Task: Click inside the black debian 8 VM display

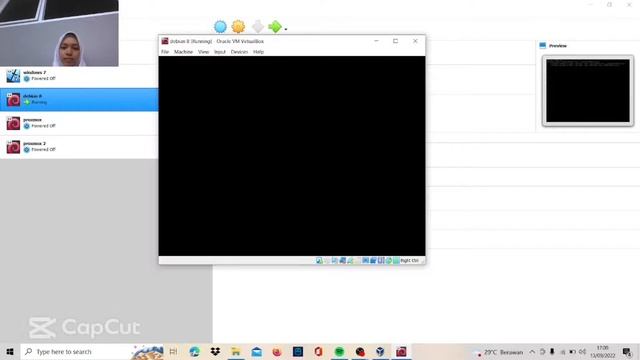Action: click(x=292, y=156)
